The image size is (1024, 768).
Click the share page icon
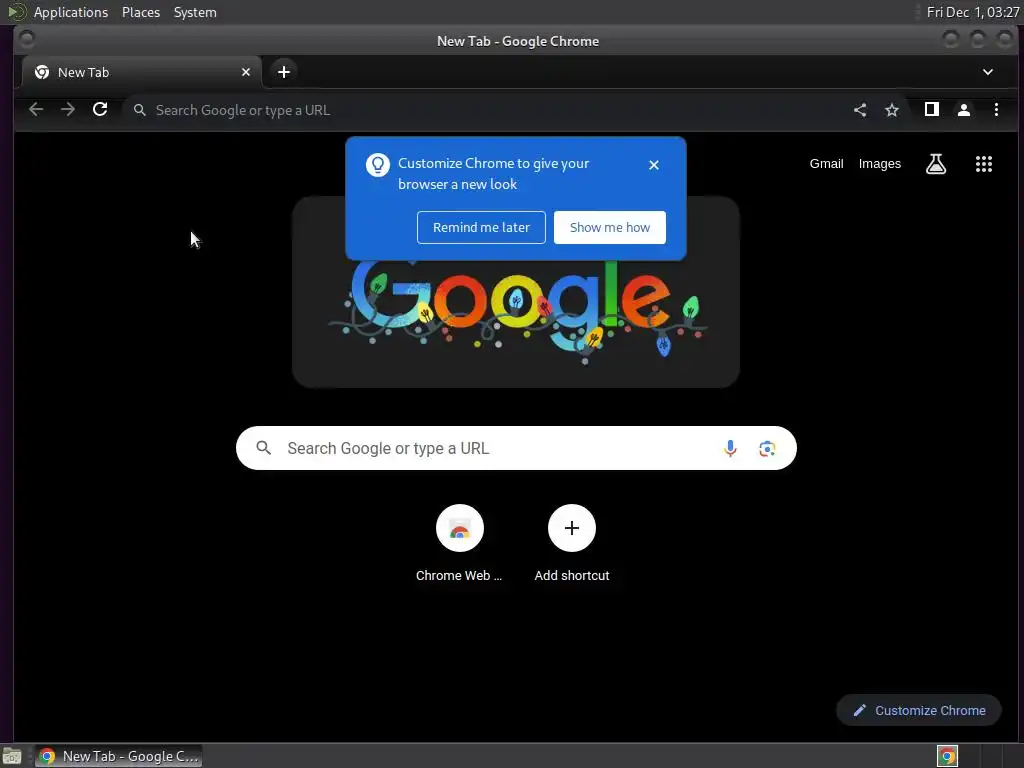860,110
